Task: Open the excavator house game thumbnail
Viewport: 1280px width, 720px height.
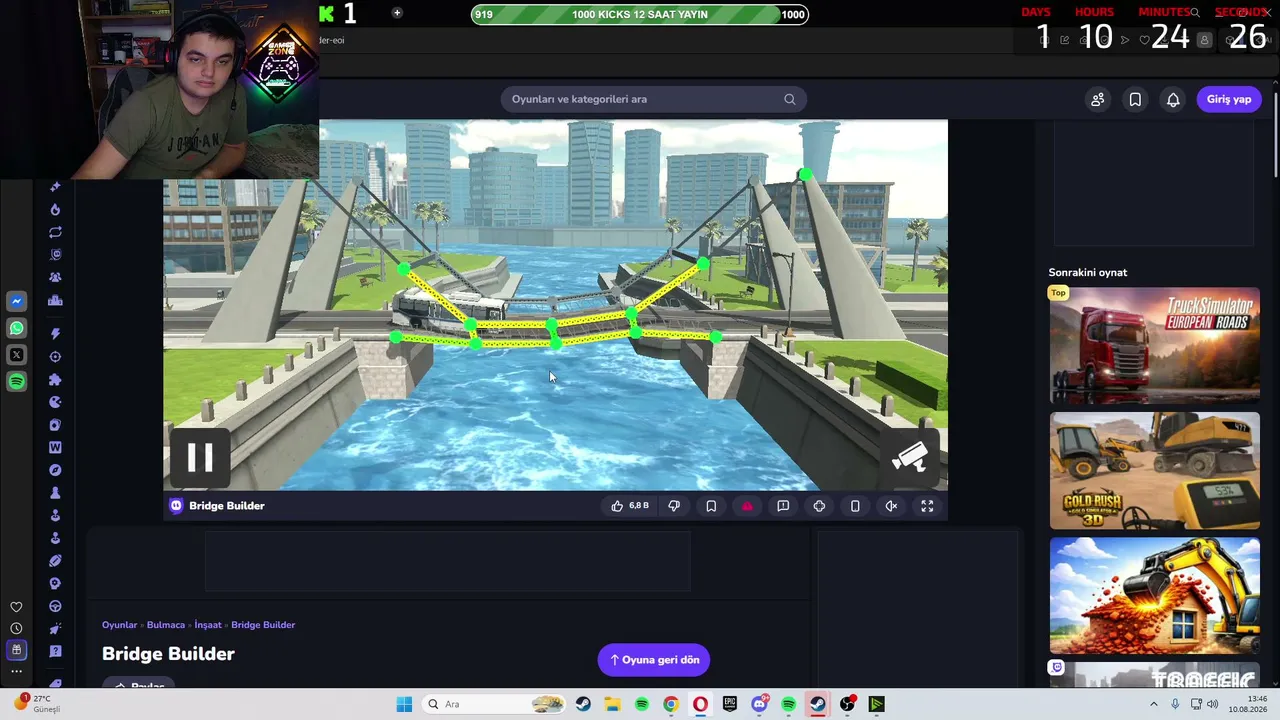Action: 1154,596
